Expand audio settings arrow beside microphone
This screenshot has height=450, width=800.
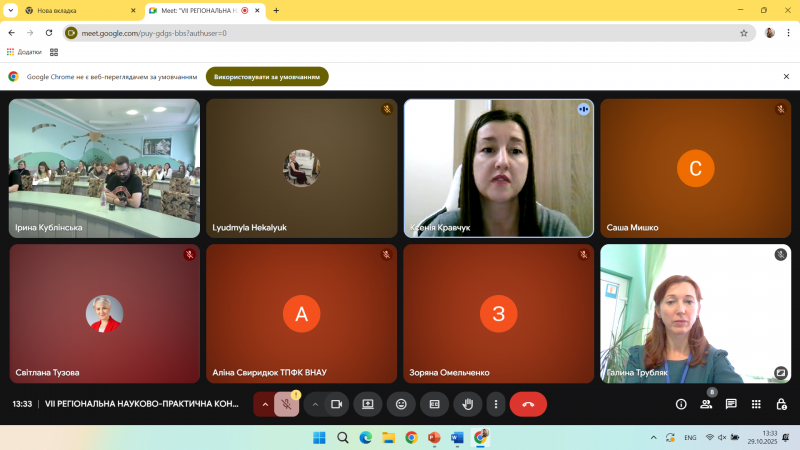[x=265, y=404]
